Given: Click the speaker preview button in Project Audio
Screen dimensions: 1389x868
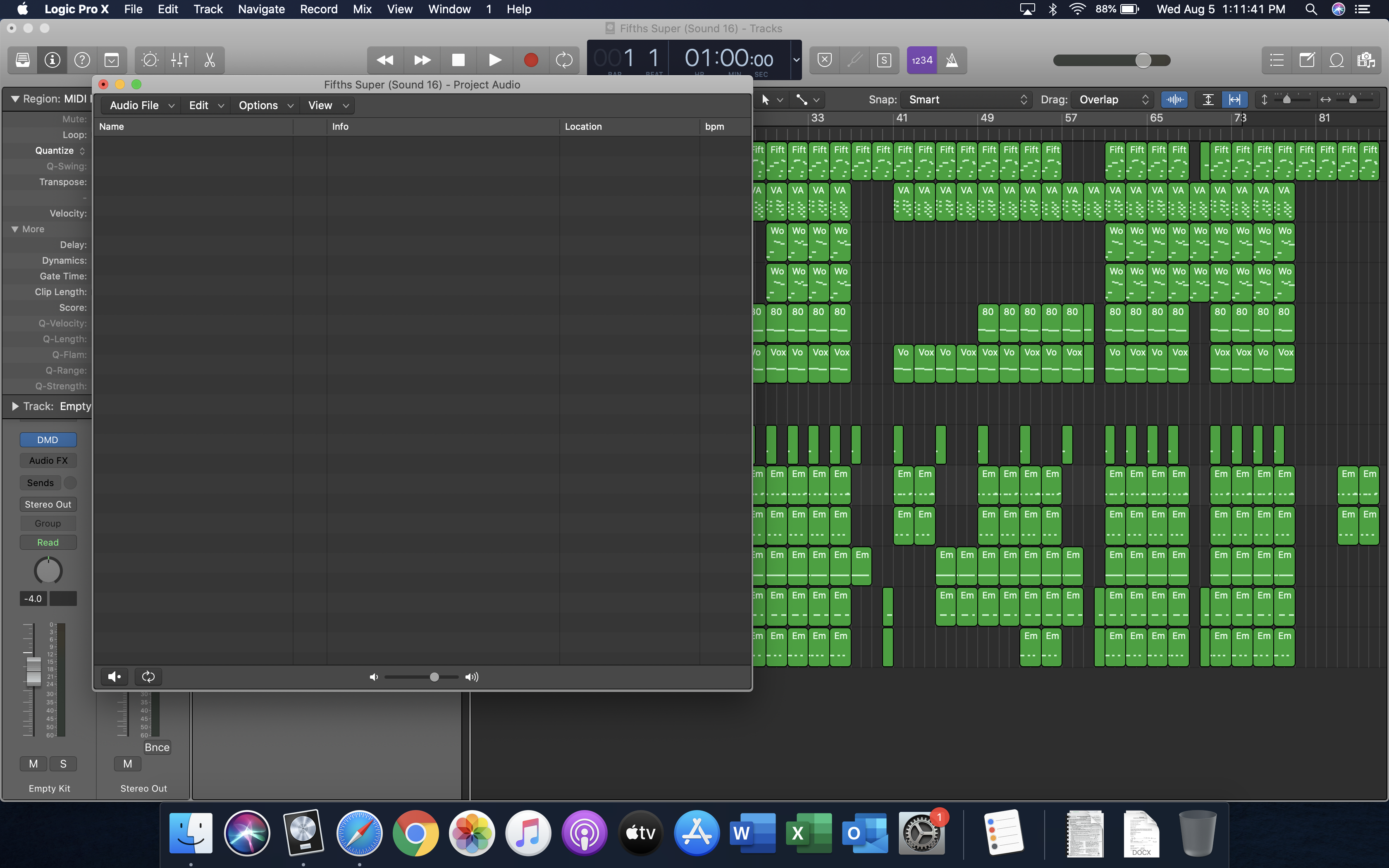Looking at the screenshot, I should click(114, 677).
